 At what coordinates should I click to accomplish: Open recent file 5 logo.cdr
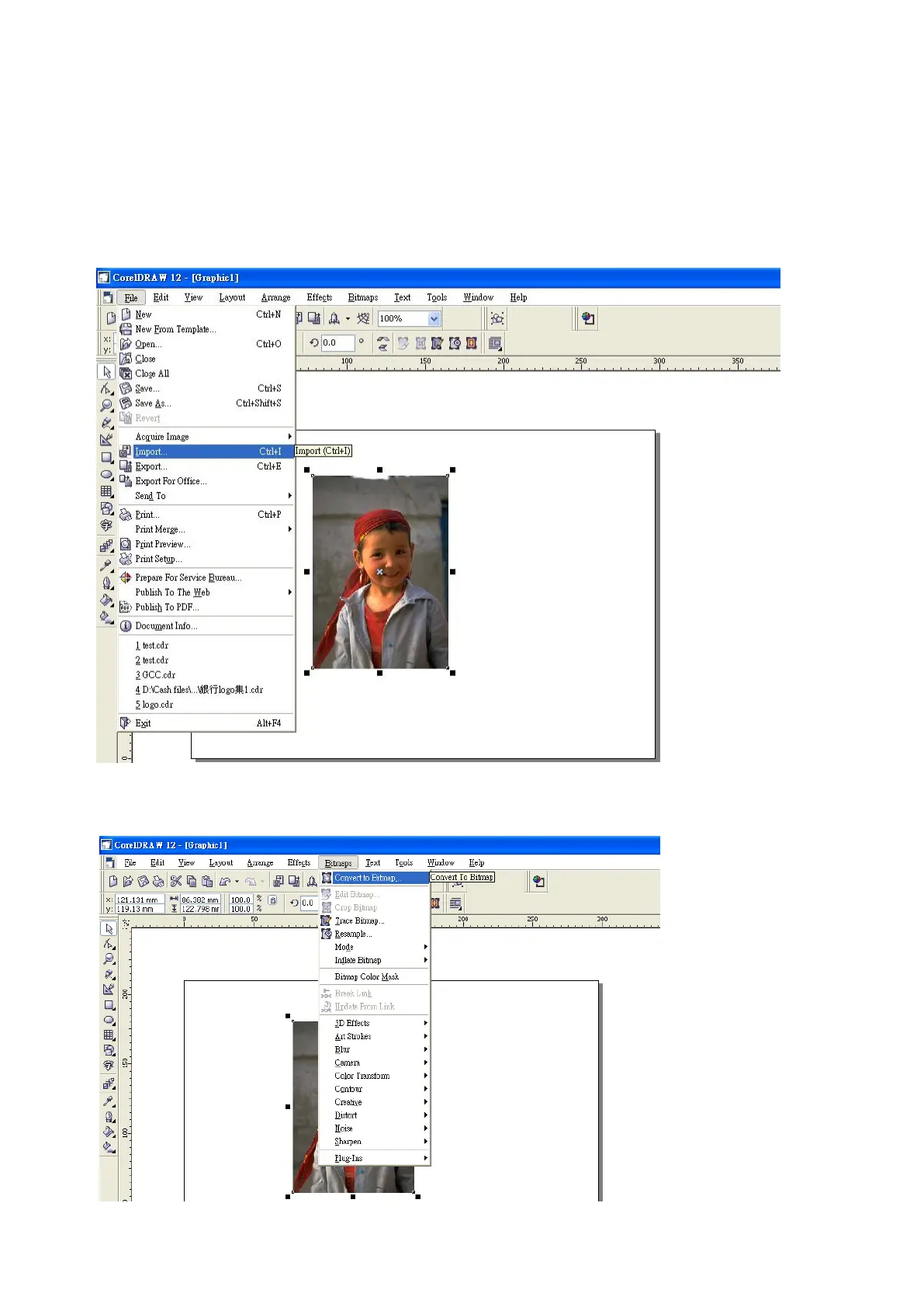206,705
